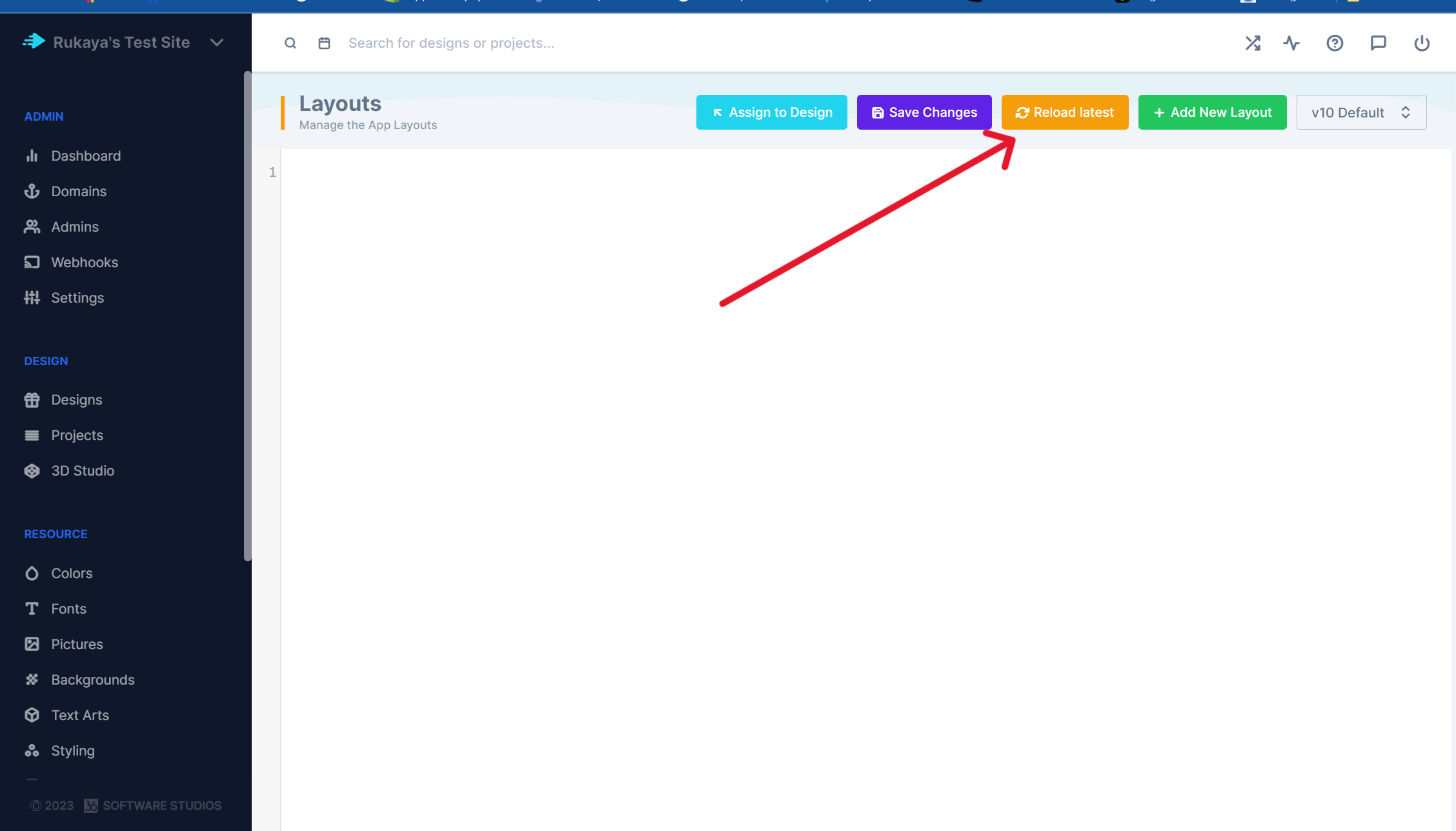Open the activity pulse icon
The height and width of the screenshot is (831, 1456).
click(1291, 43)
